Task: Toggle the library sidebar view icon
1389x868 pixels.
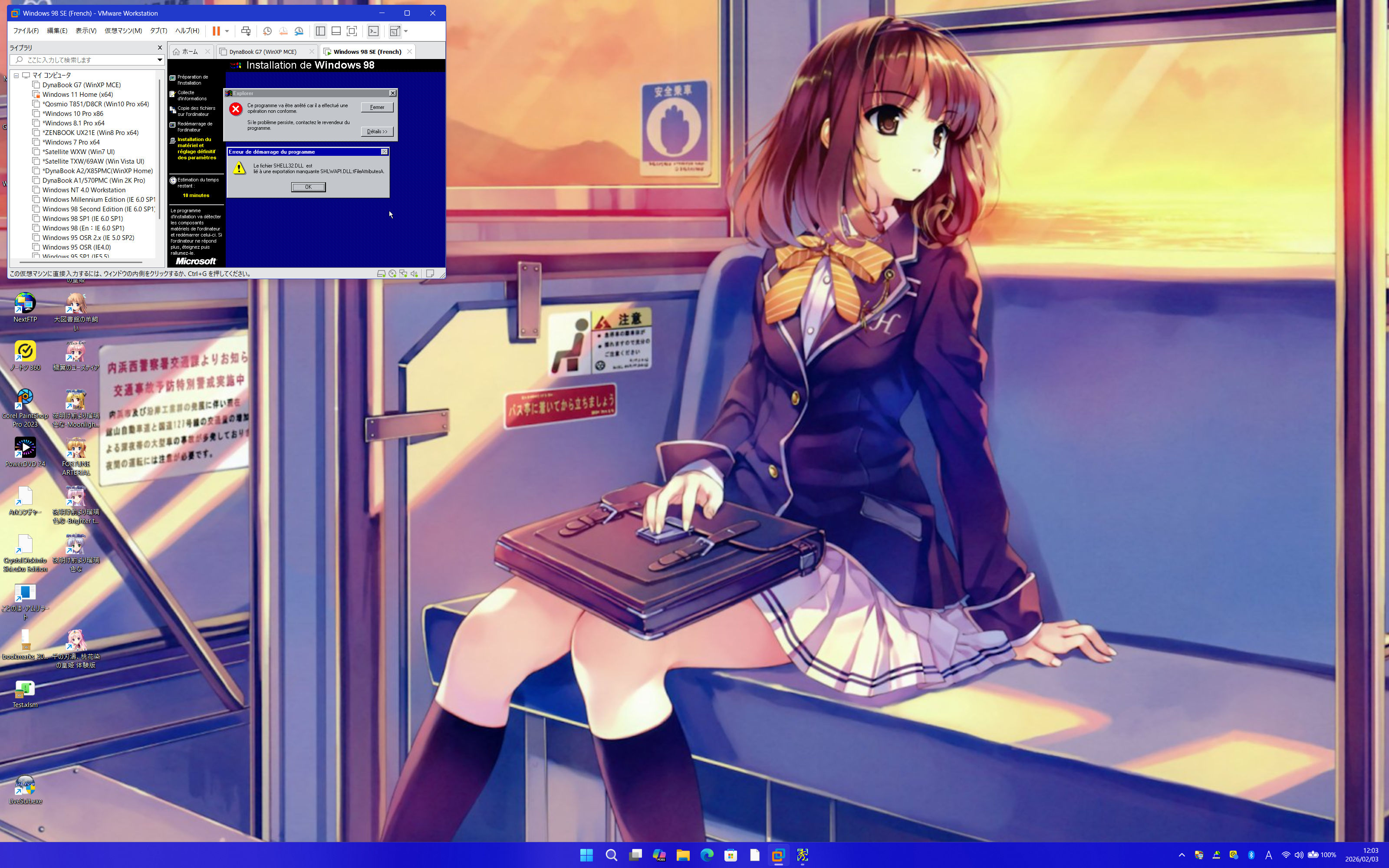Action: click(x=320, y=31)
